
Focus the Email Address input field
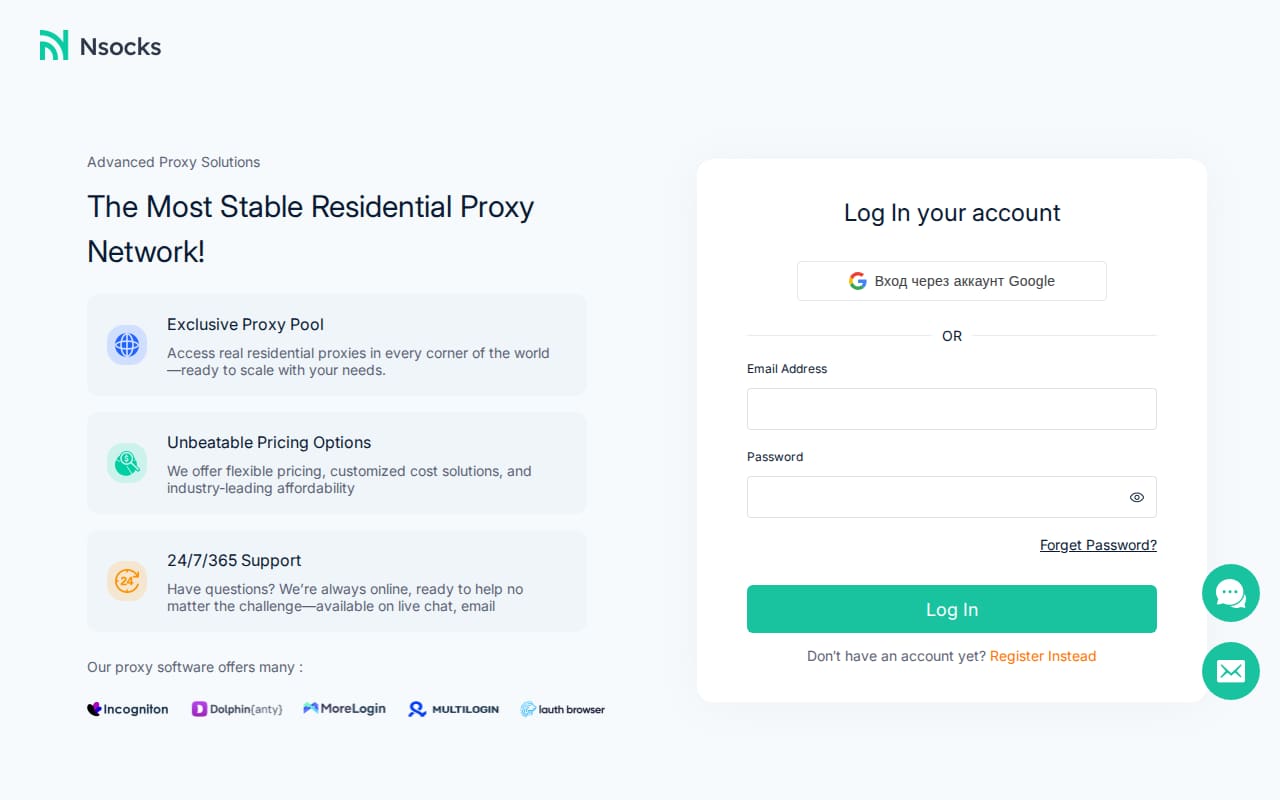[952, 409]
